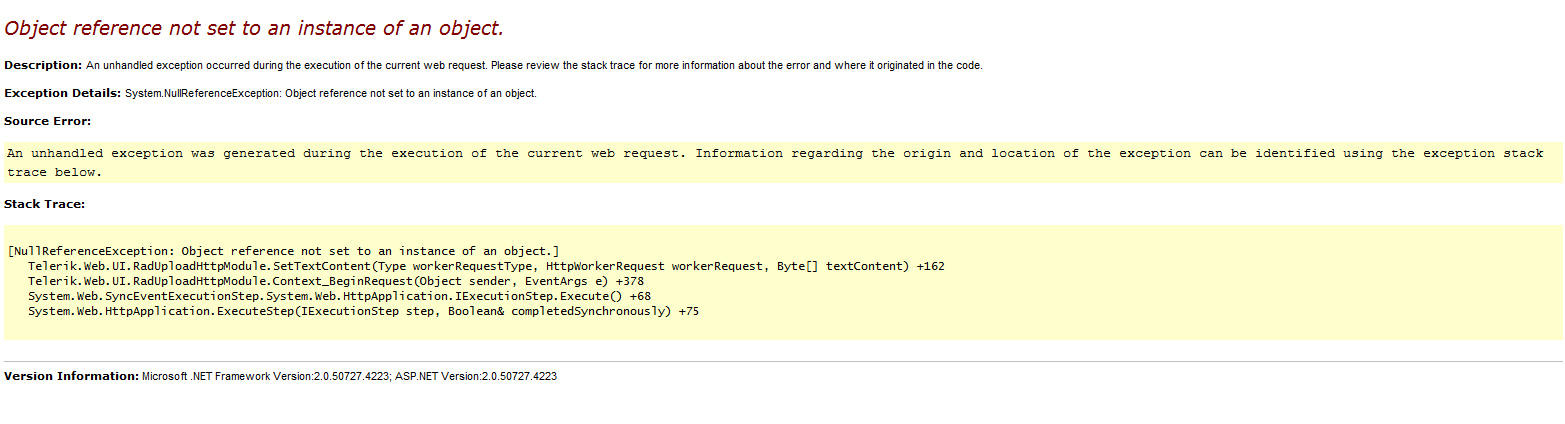
Task: Click the "Stack Trace:" label
Action: (45, 204)
